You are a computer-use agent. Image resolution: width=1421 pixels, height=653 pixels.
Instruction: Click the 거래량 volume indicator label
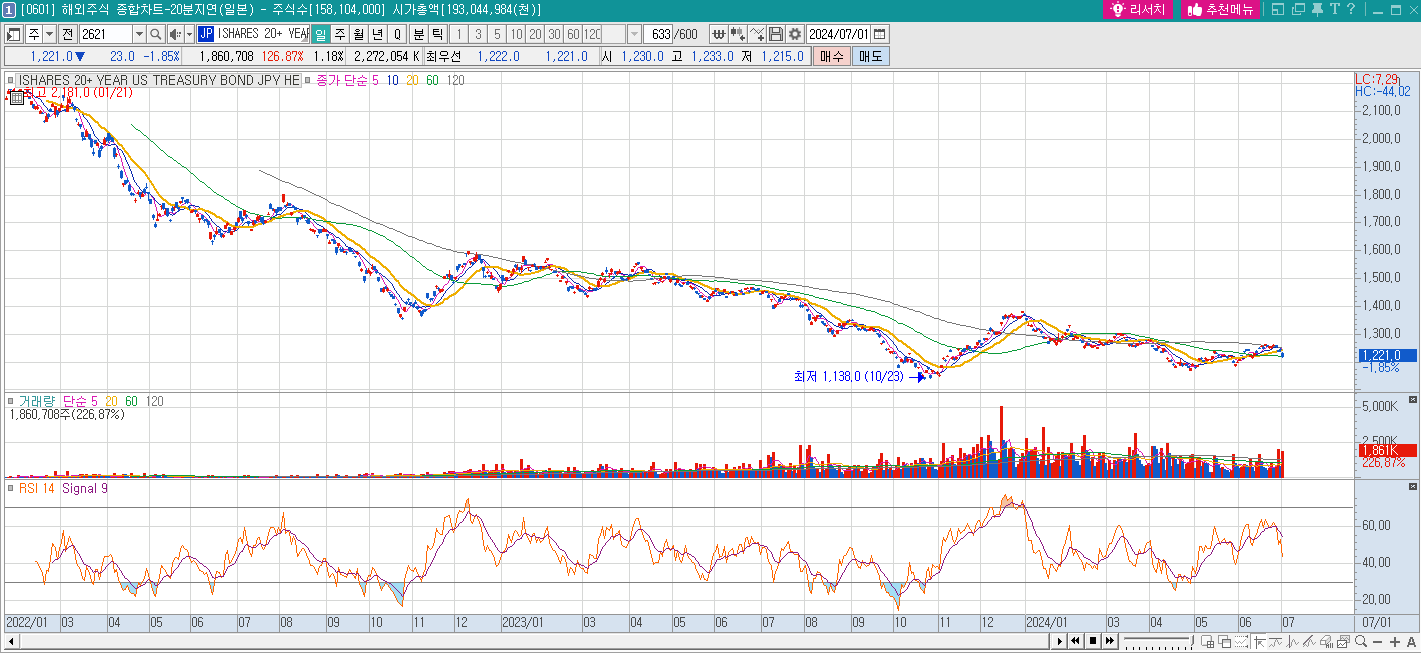click(x=37, y=401)
